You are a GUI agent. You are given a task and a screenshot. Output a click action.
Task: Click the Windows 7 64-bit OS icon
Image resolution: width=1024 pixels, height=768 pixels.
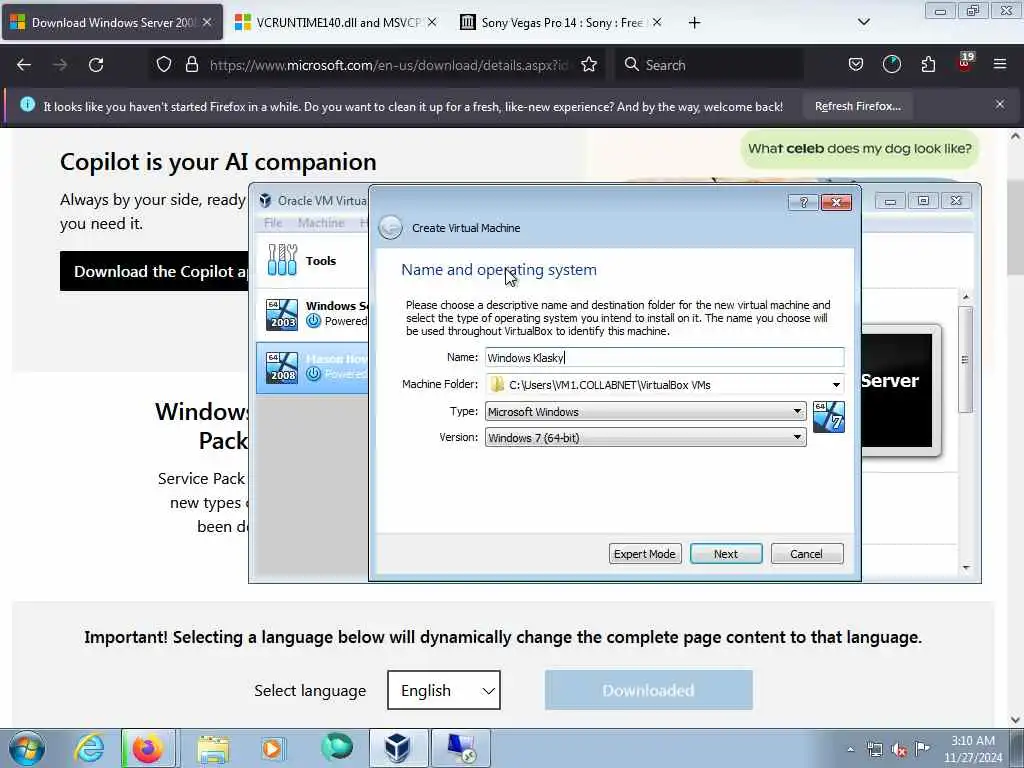pos(829,417)
